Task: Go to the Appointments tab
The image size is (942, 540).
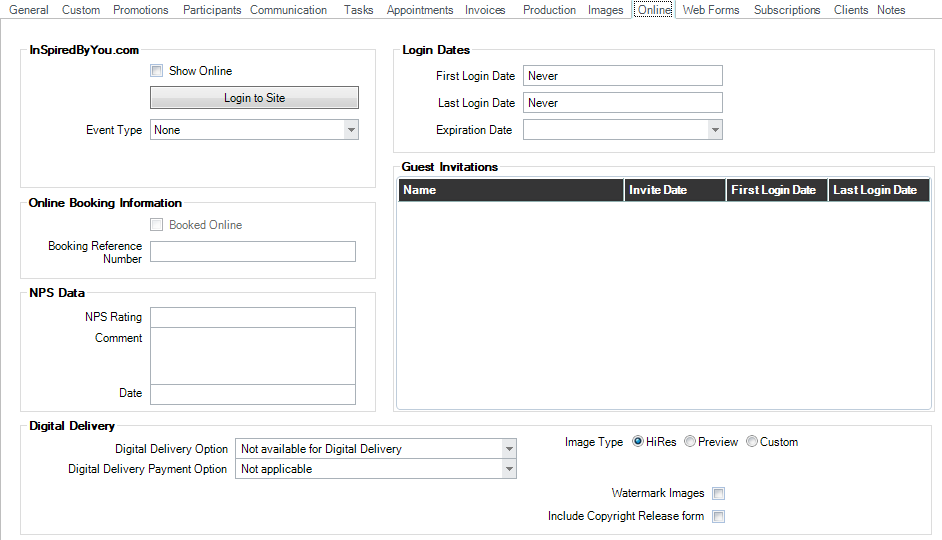Action: coord(420,10)
